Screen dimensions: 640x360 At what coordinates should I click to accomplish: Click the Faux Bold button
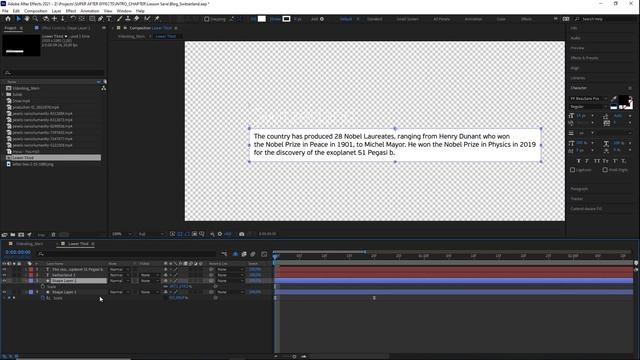click(578, 161)
